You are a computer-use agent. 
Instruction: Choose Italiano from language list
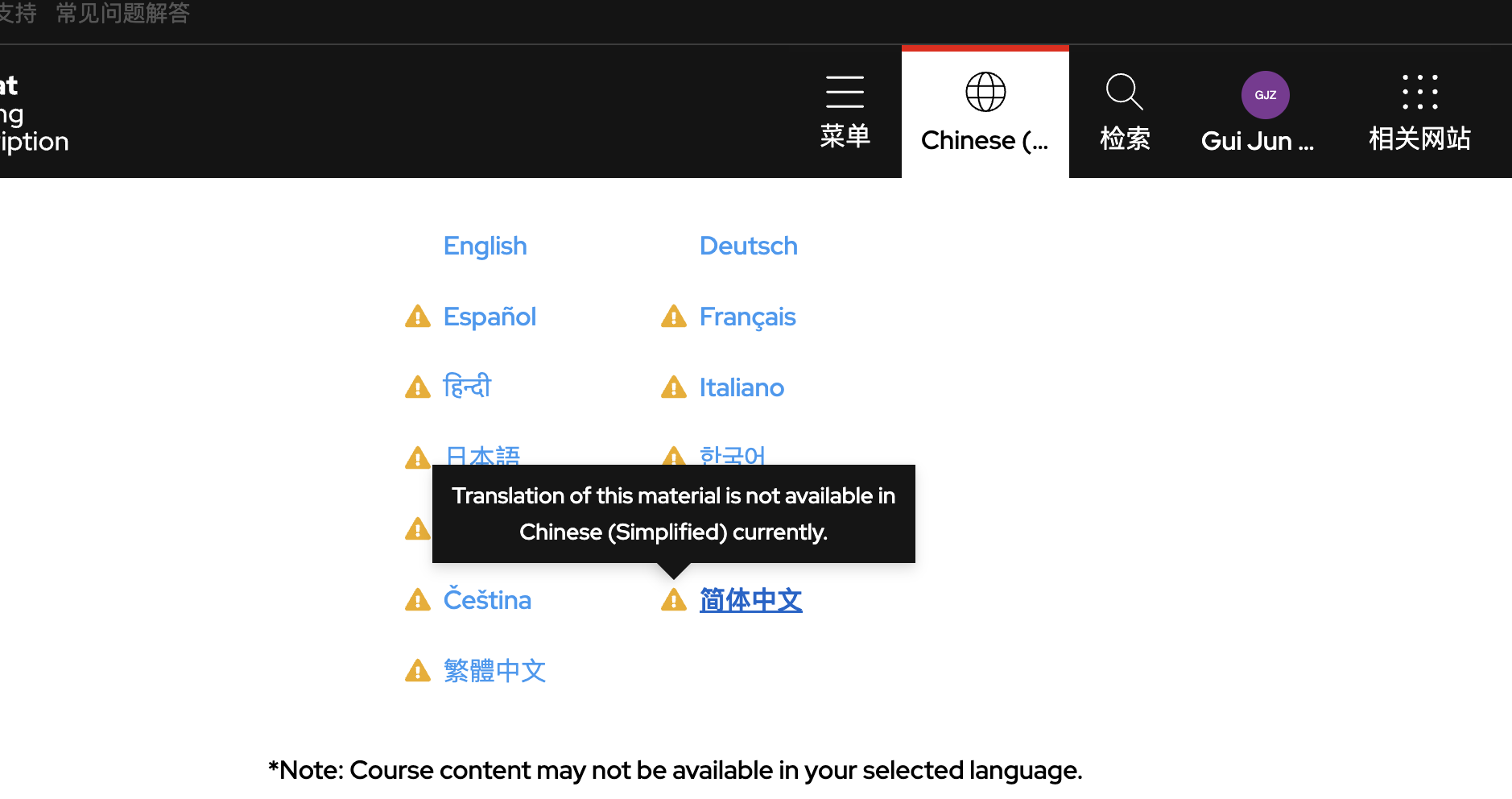(741, 387)
